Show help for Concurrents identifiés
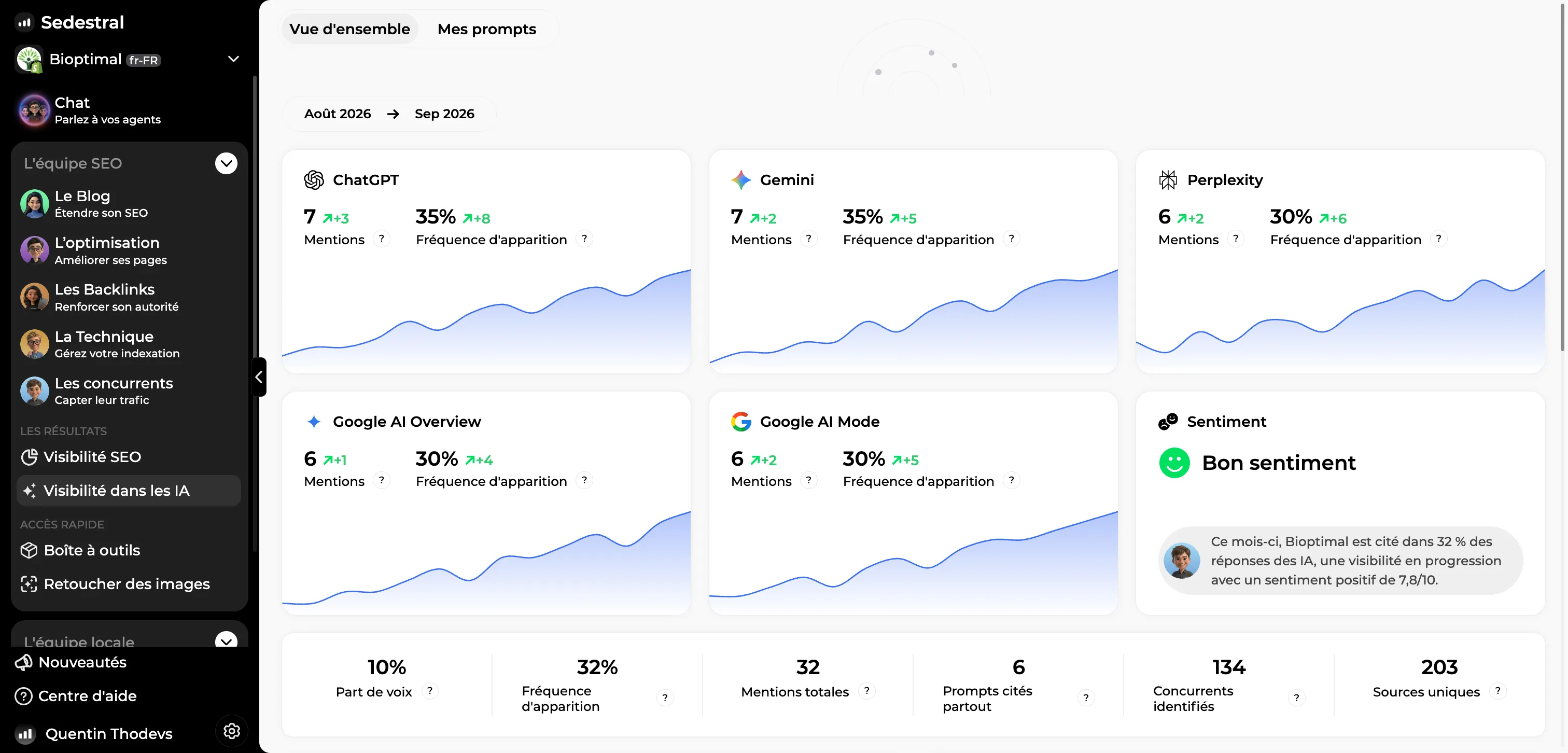 pos(1296,698)
